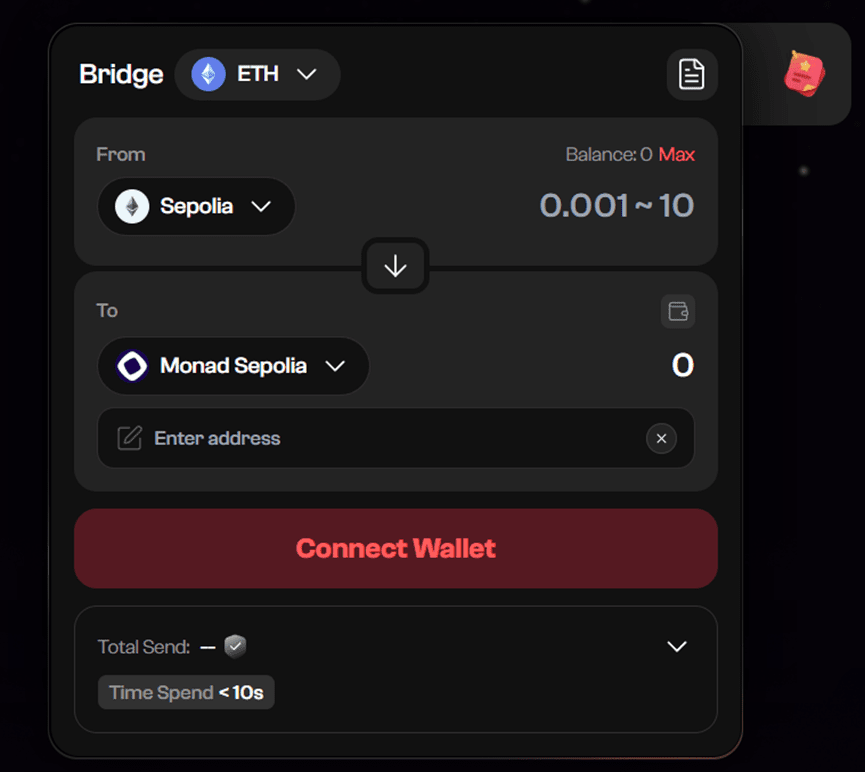
Task: Click the Ethereum ETH token logo
Action: [x=209, y=74]
